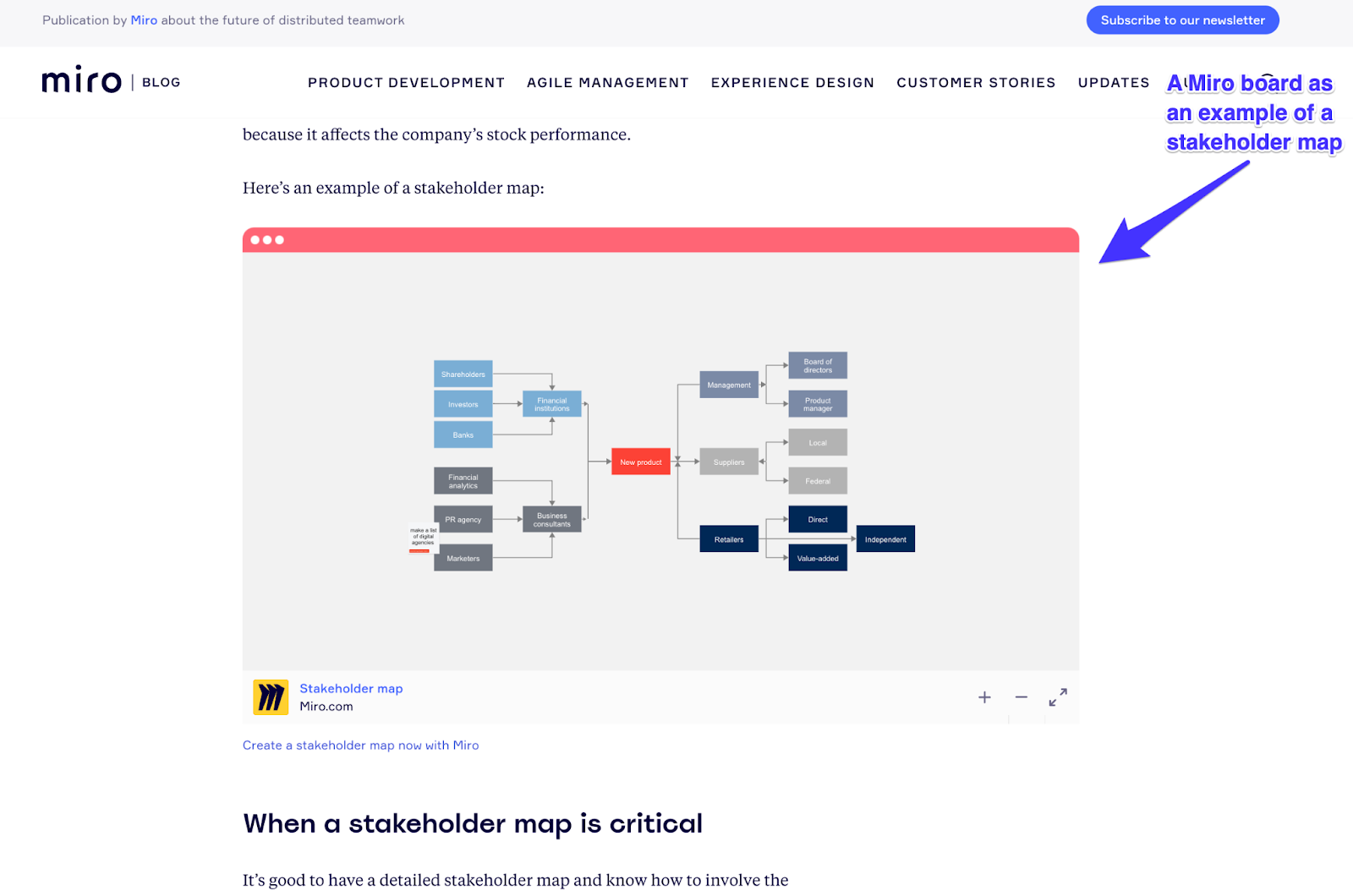Open the embedded board in fullscreen
Viewport: 1353px width, 896px height.
coord(1057,697)
